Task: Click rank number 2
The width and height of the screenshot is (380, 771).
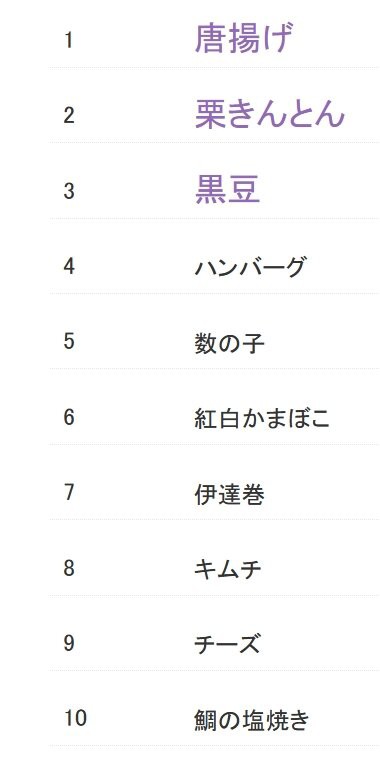Action: (69, 116)
